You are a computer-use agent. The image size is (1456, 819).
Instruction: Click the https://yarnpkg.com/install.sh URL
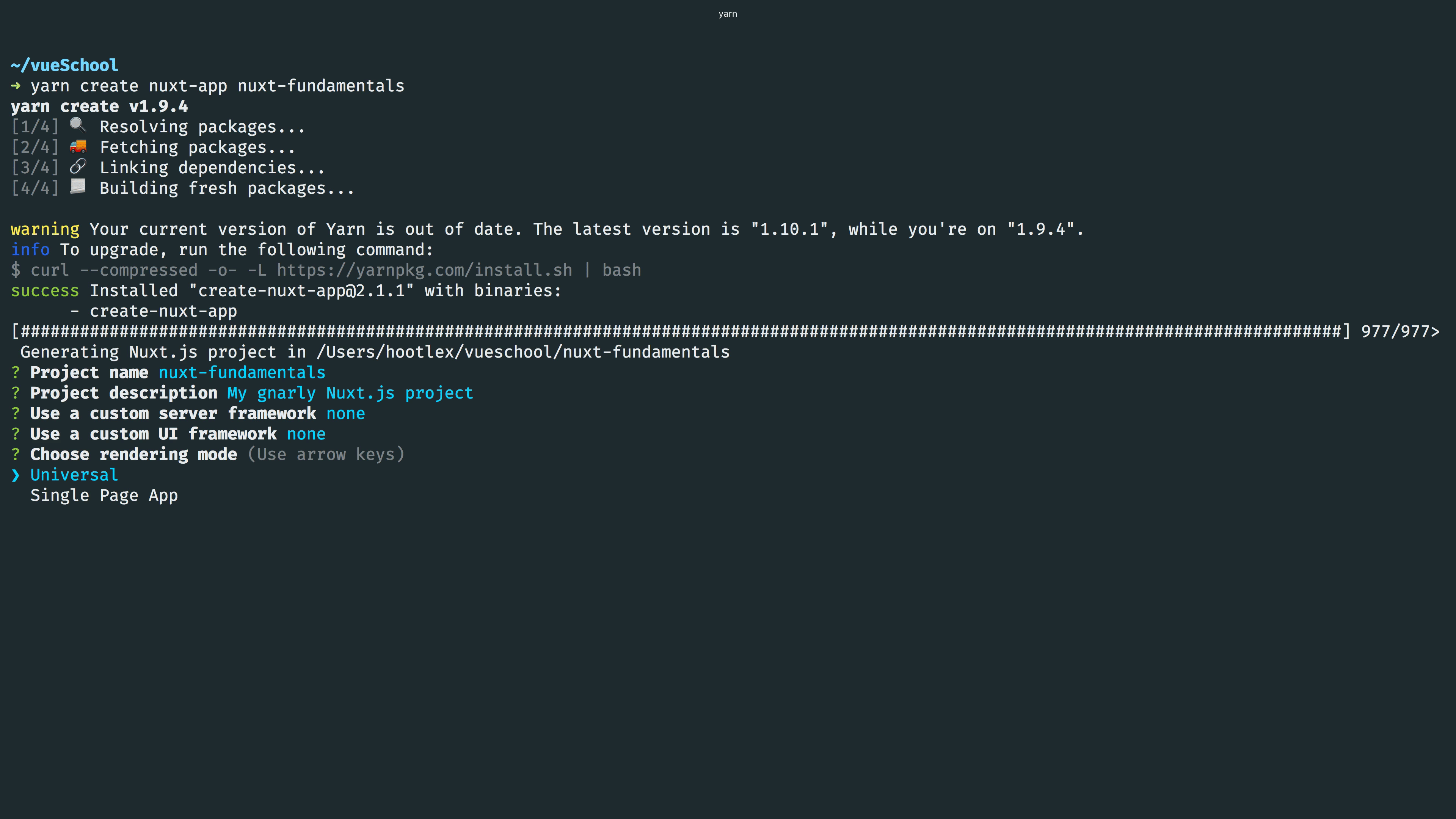pyautogui.click(x=425, y=270)
